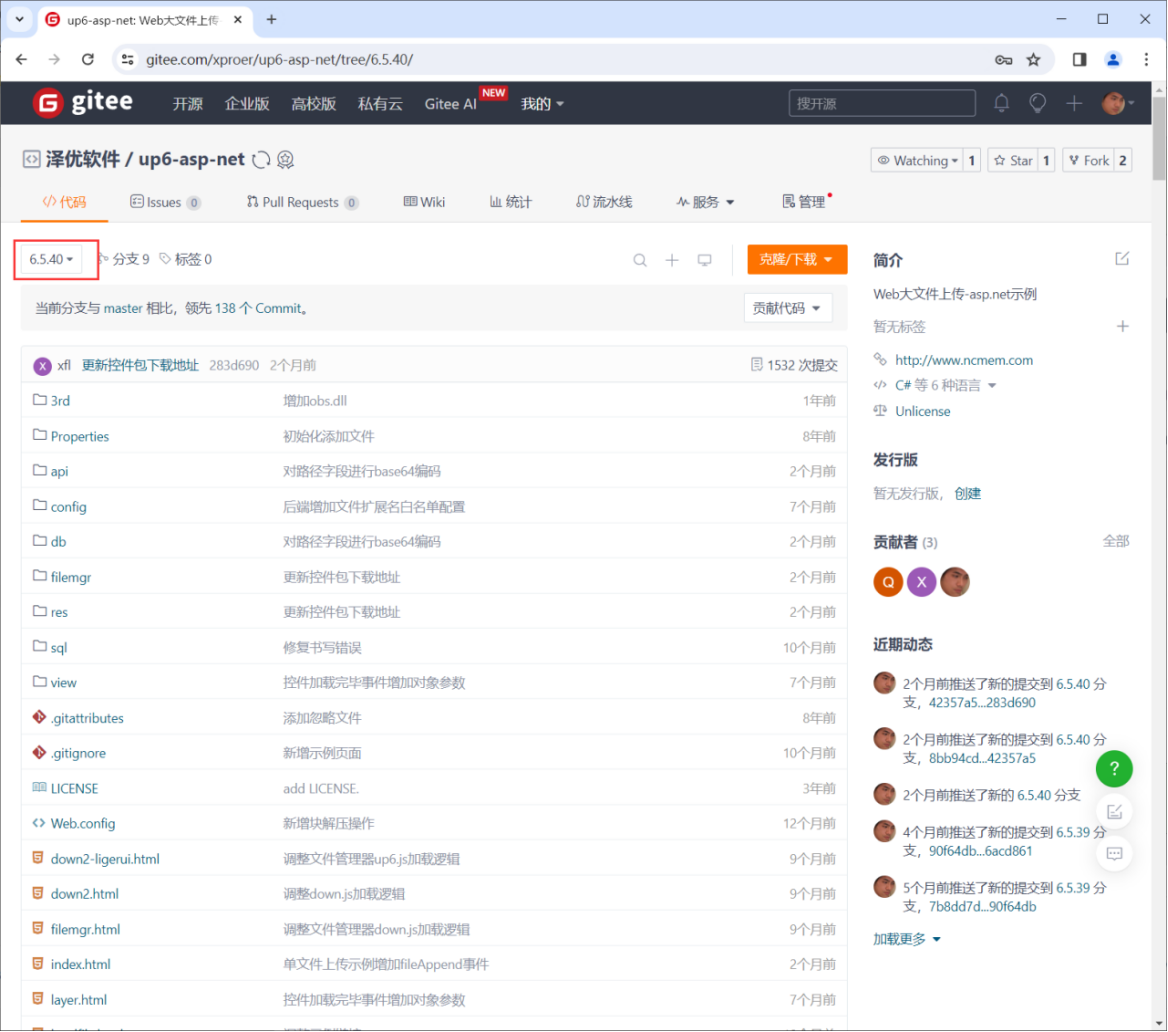Click the plus icon to add a new file
Image resolution: width=1168 pixels, height=1032 pixels.
[672, 259]
